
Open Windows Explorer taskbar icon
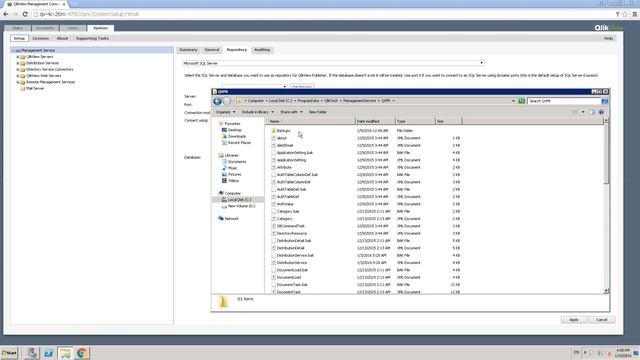coord(65,353)
